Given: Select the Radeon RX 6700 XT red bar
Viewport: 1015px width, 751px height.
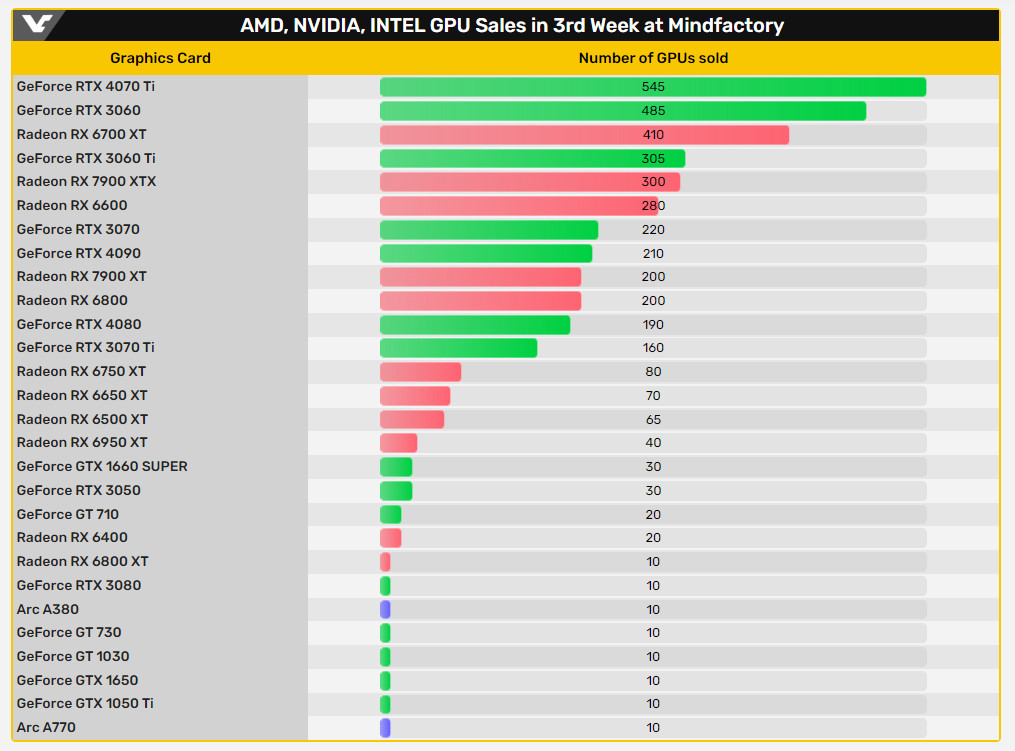Looking at the screenshot, I should pos(584,135).
